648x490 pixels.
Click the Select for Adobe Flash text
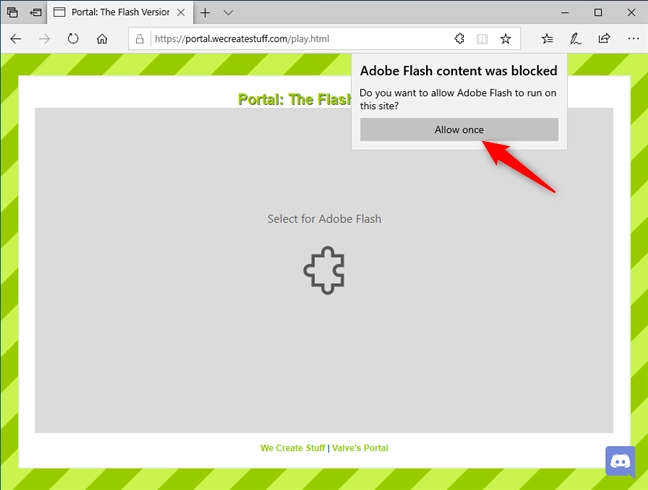(x=324, y=219)
